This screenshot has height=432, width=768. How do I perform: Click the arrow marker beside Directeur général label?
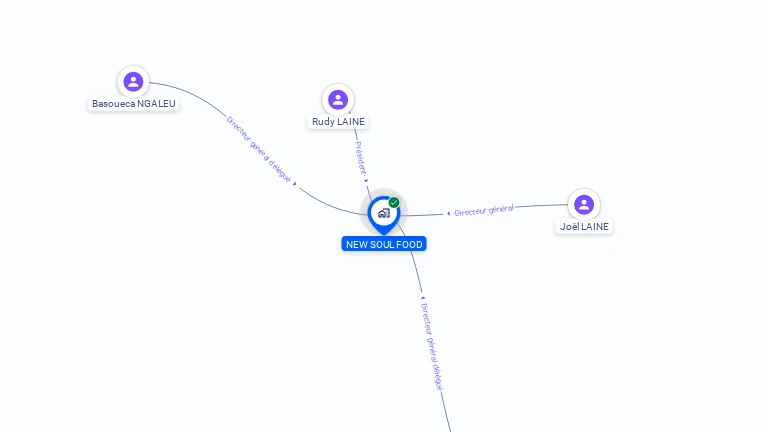point(448,214)
